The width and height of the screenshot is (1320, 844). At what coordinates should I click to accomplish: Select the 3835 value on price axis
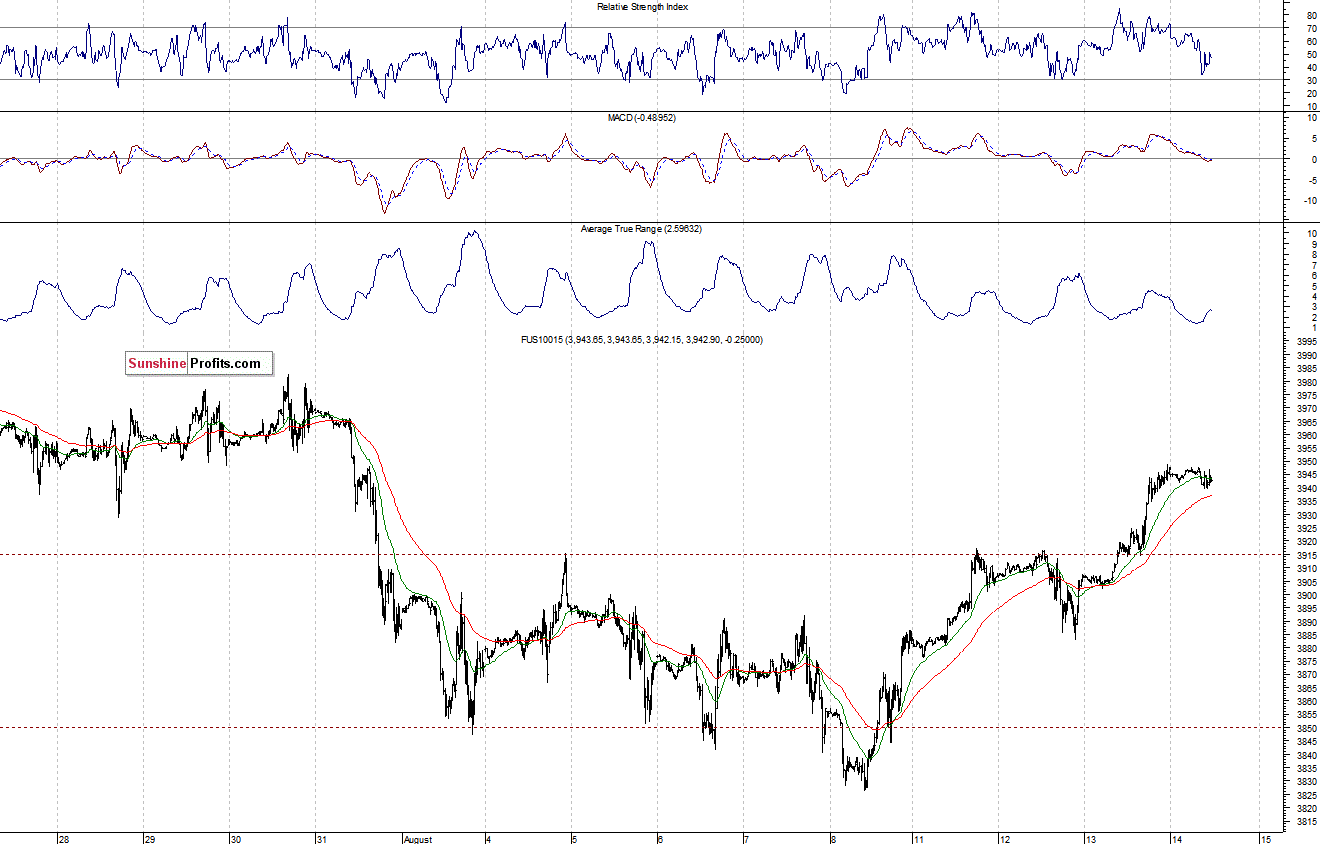[x=1306, y=768]
